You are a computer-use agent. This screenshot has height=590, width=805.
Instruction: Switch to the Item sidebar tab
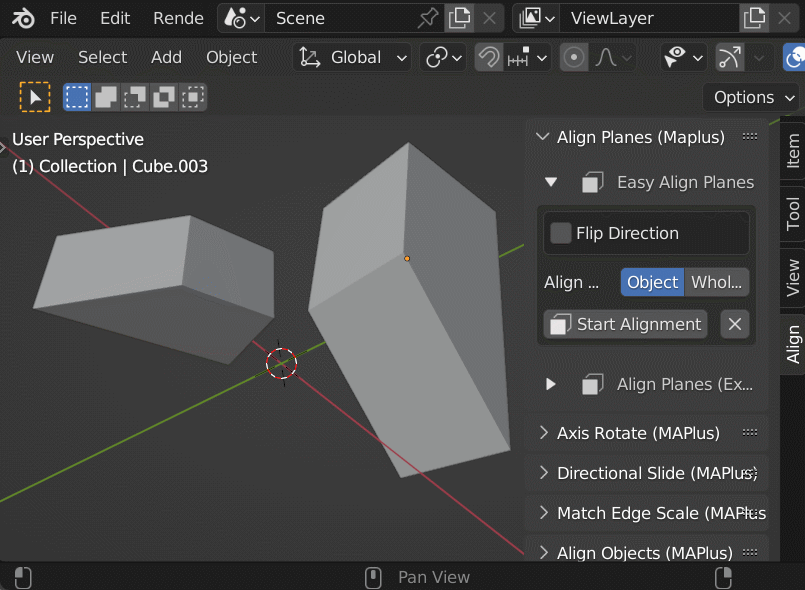793,150
